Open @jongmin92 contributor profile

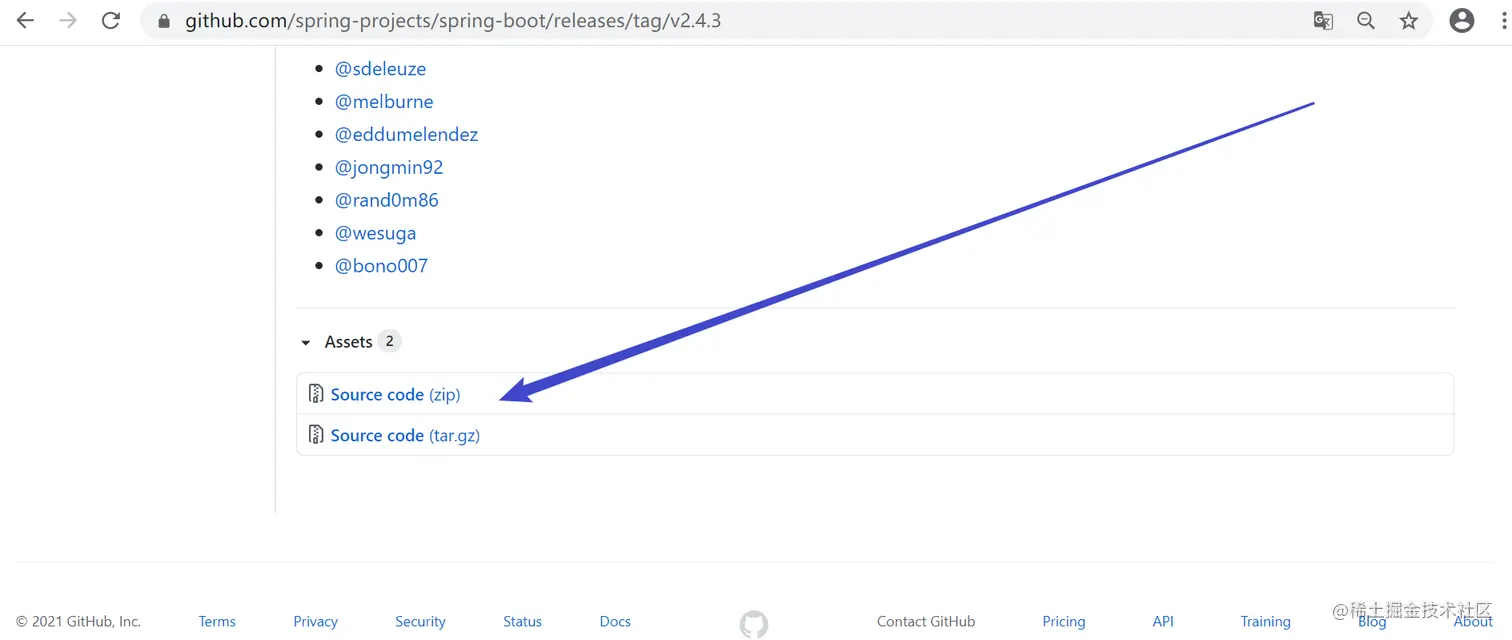[x=389, y=168]
